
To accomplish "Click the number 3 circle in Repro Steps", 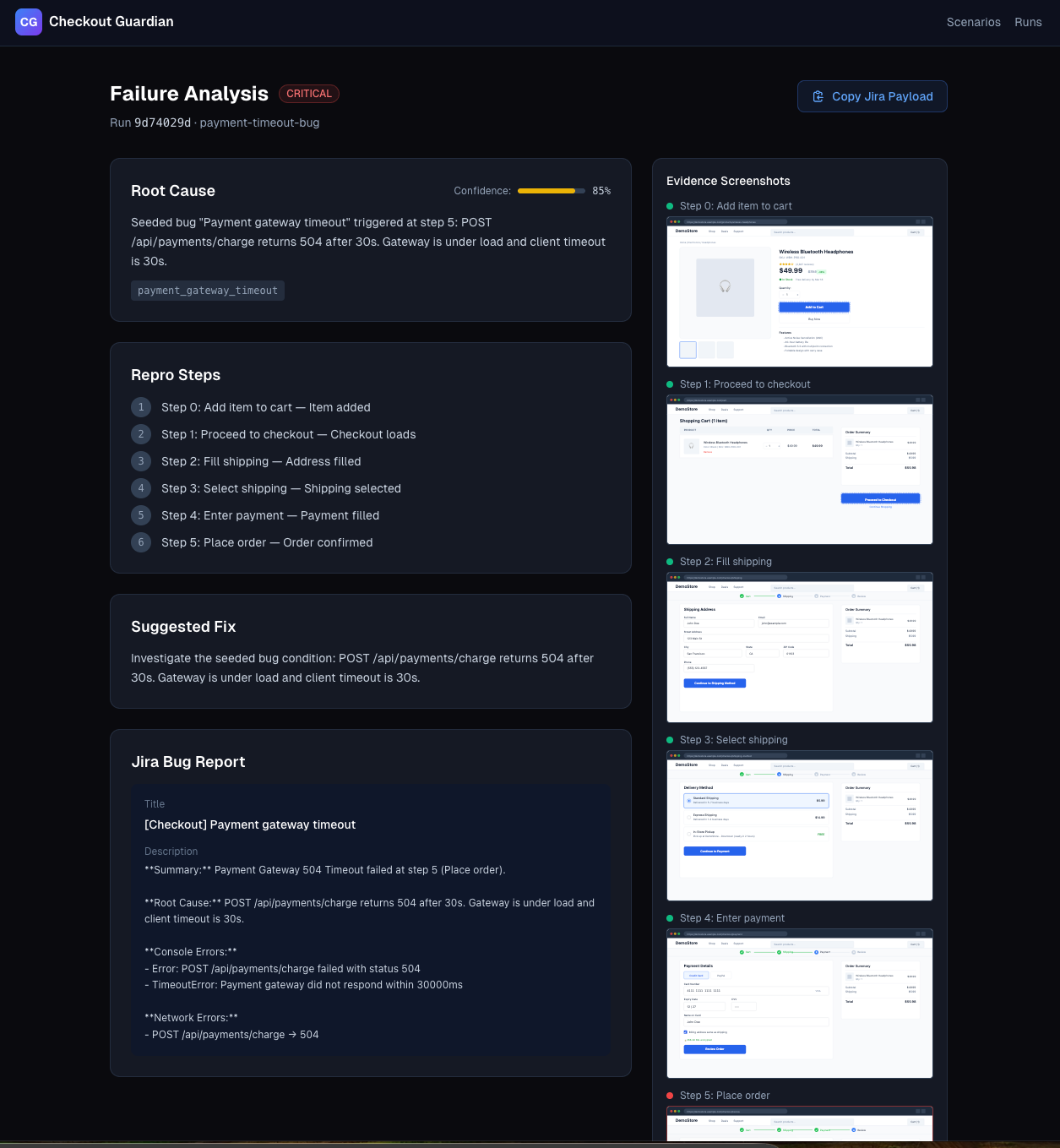I will pyautogui.click(x=141, y=461).
